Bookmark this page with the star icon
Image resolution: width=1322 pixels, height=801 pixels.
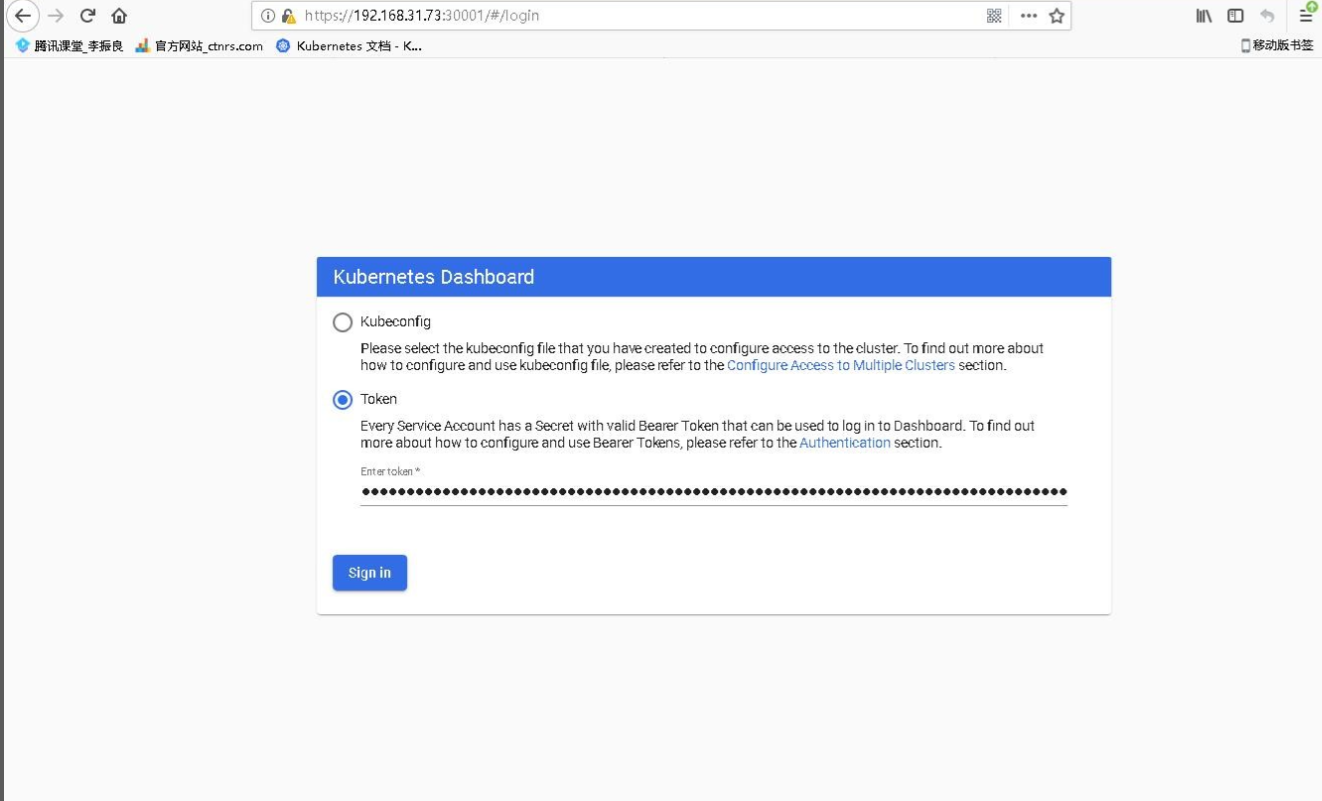coord(1056,16)
